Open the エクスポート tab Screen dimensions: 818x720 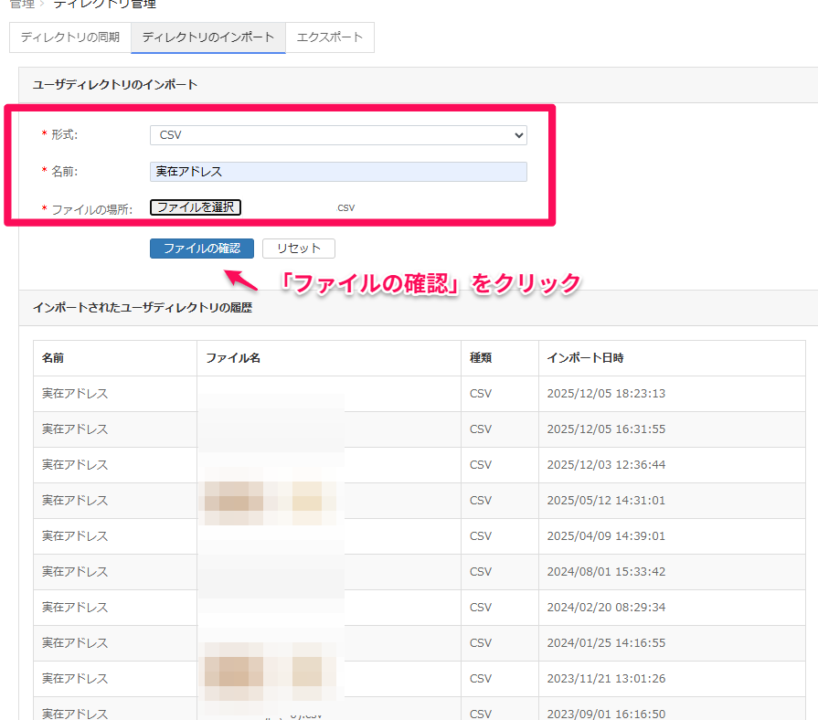click(x=329, y=37)
